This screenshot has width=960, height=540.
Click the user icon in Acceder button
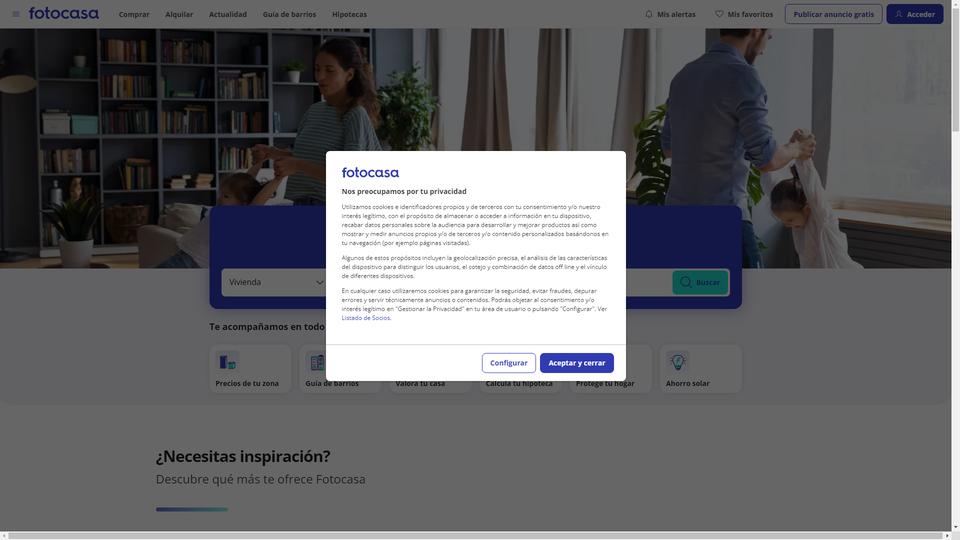coord(899,14)
